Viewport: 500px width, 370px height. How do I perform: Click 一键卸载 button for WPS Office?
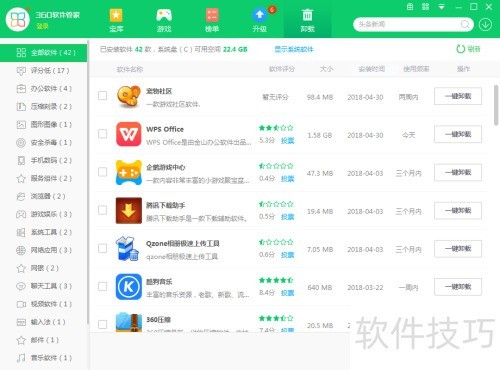pyautogui.click(x=458, y=134)
